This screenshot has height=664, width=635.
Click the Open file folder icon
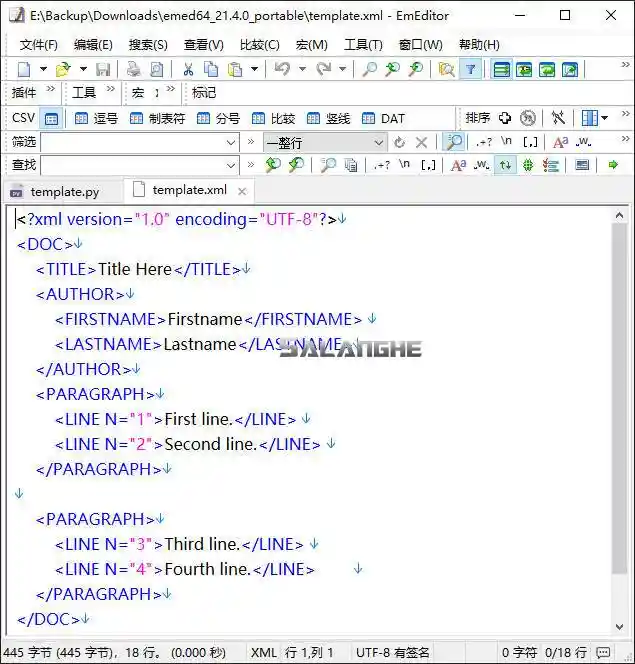point(64,69)
